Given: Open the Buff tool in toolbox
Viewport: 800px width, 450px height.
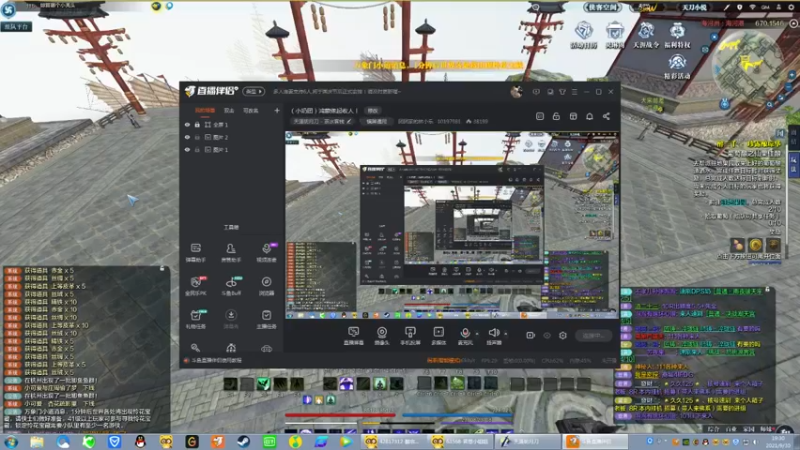Looking at the screenshot, I should tap(231, 286).
